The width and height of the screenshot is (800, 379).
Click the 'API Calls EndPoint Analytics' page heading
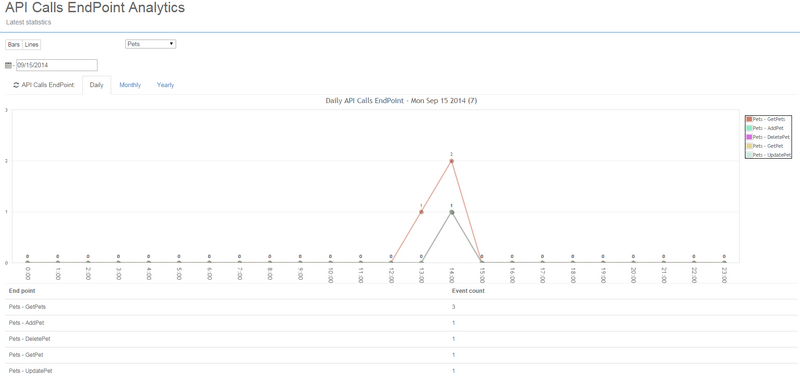[95, 8]
